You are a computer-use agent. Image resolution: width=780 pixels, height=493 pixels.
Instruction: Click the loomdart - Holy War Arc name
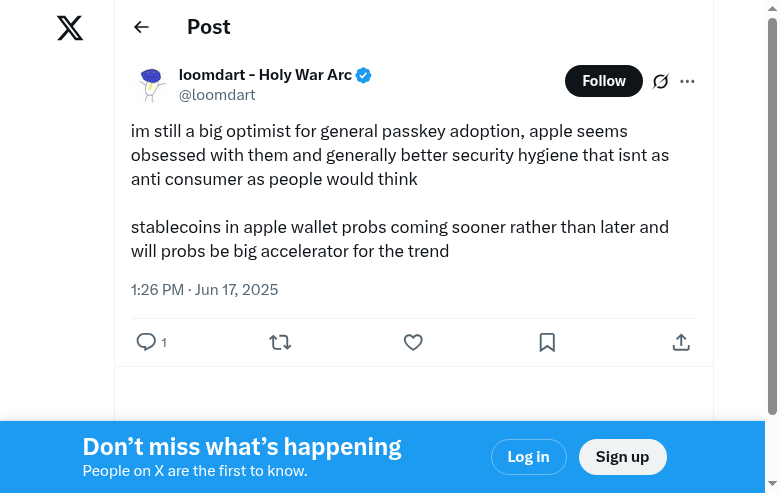[x=265, y=75]
